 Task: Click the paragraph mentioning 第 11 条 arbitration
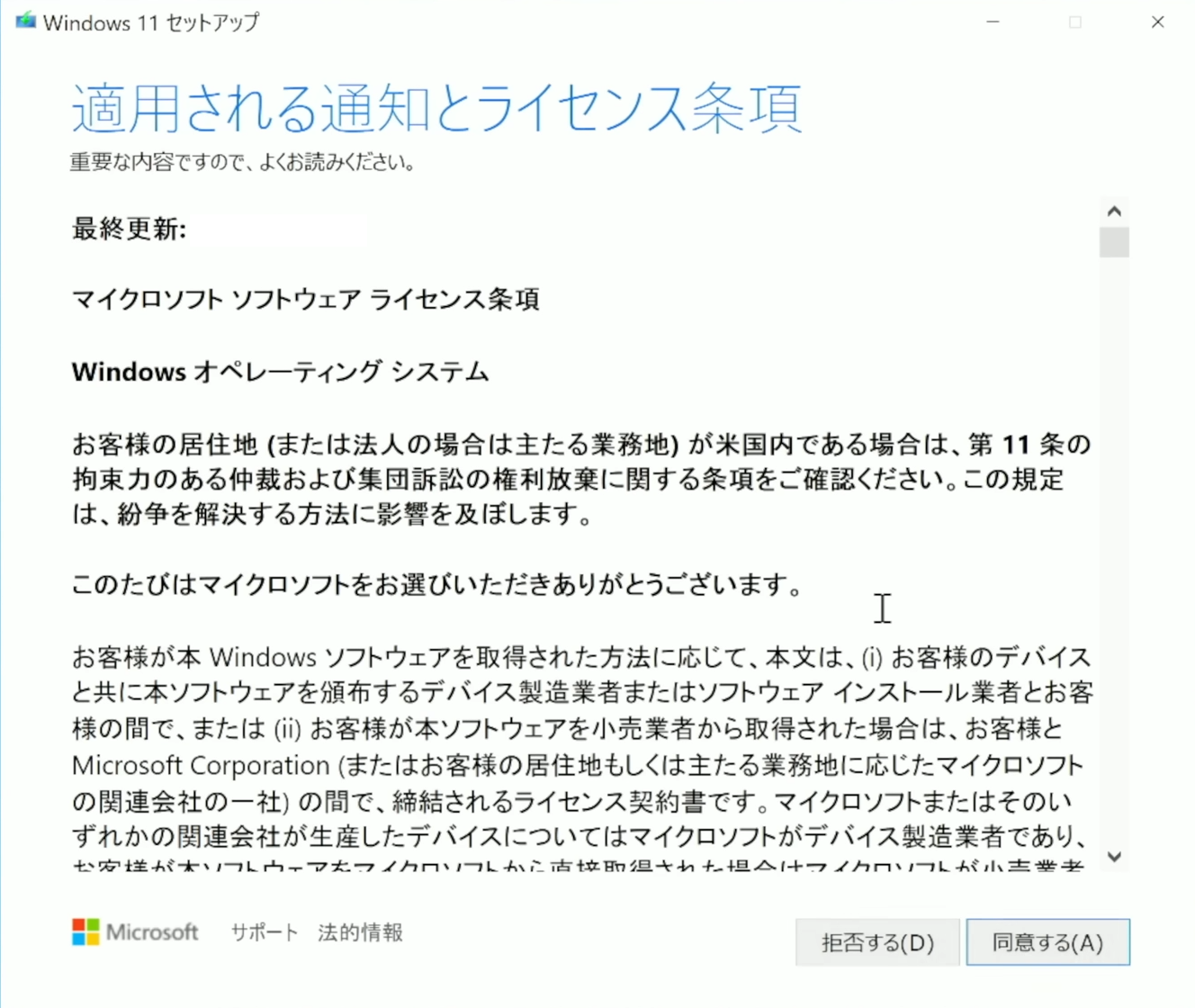tap(581, 479)
